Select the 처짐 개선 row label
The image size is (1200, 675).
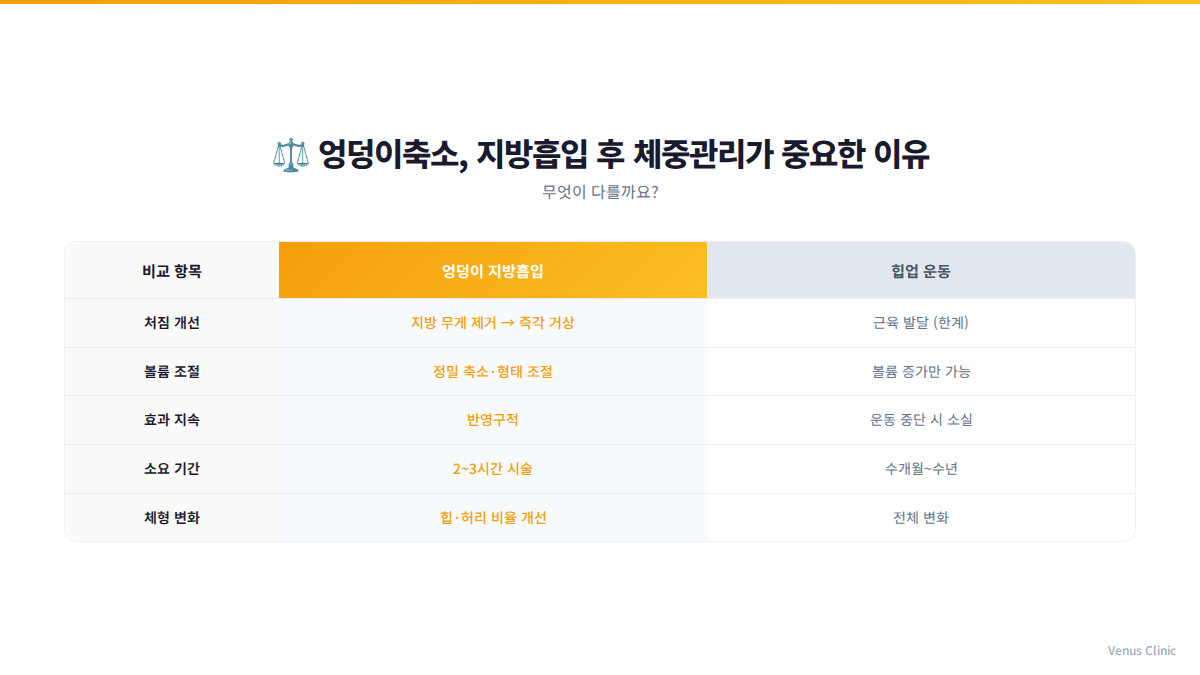point(172,323)
